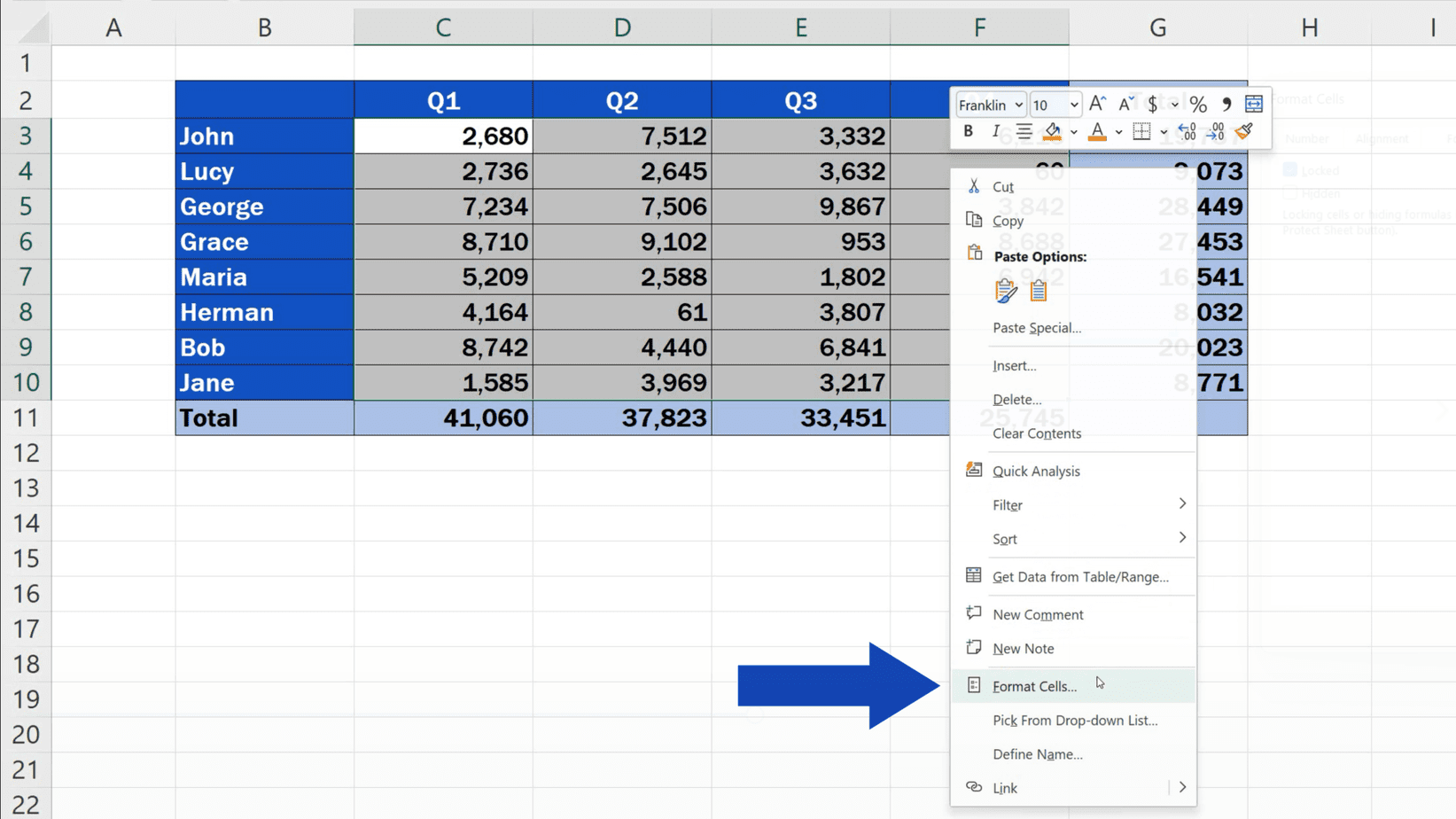Click the Copy icon
The width and height of the screenshot is (1456, 819).
(974, 220)
